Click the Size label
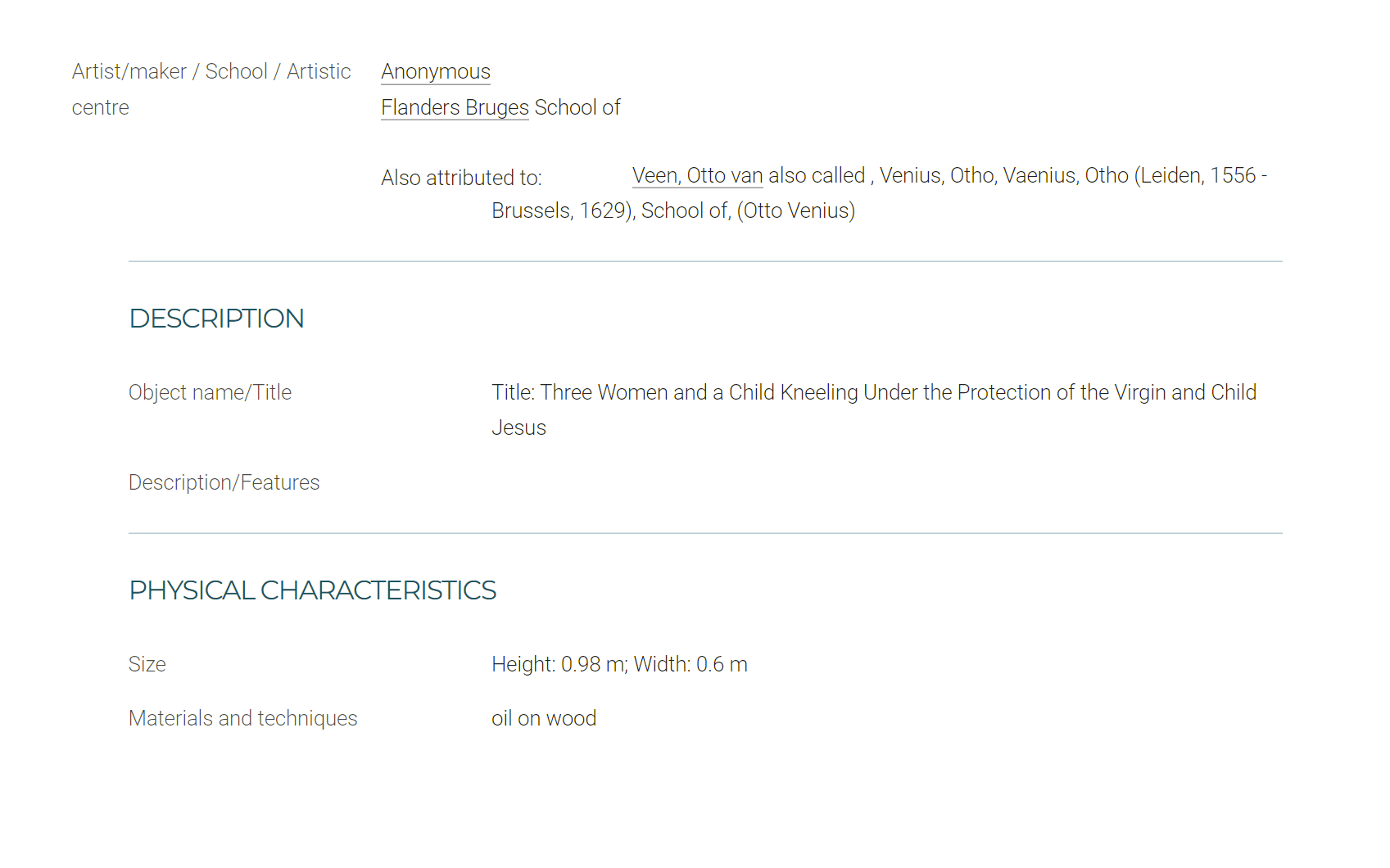Image resolution: width=1390 pixels, height=868 pixels. click(147, 665)
